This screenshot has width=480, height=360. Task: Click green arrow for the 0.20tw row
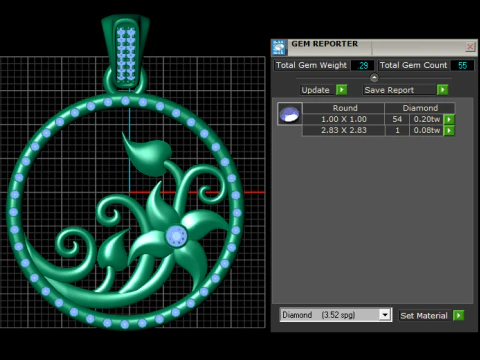point(449,119)
